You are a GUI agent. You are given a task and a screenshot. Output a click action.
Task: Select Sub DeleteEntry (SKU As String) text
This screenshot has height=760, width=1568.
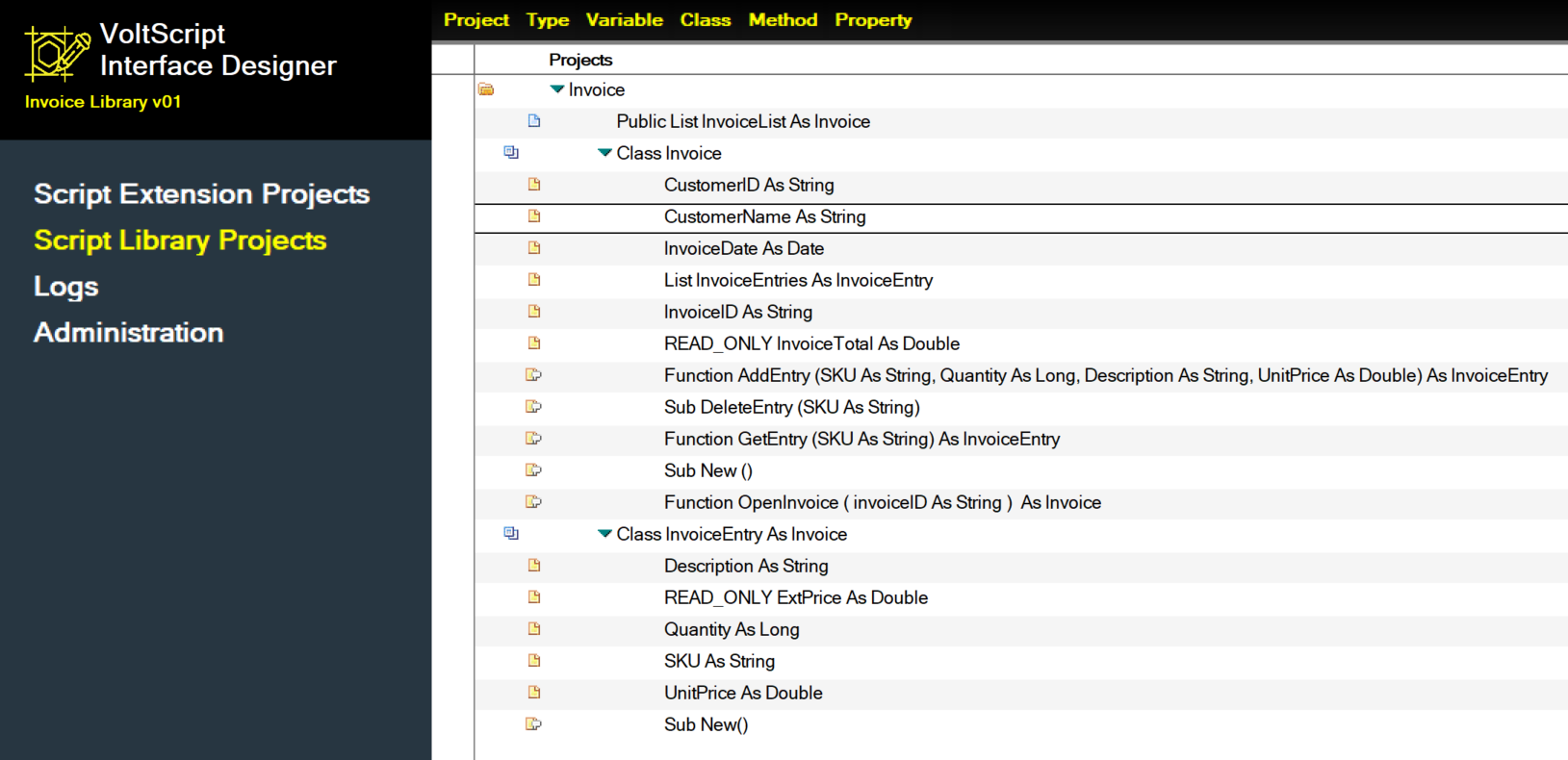tap(792, 407)
